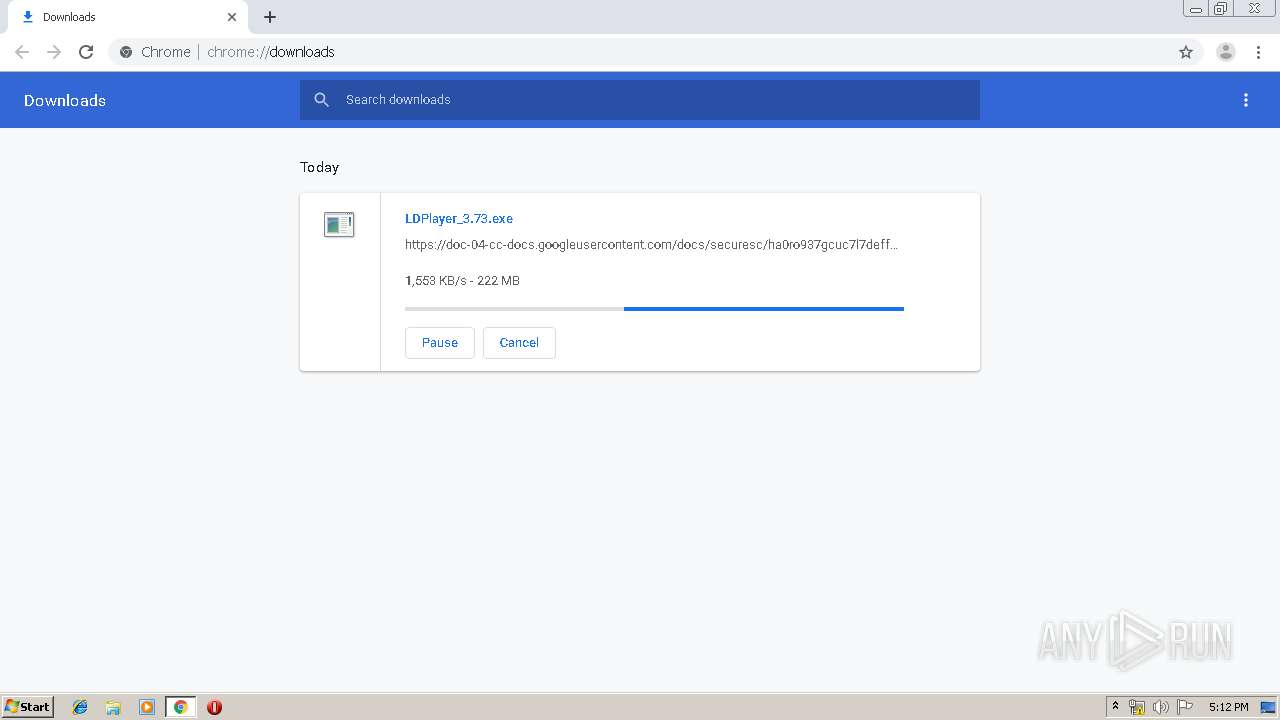Open the Windows Start menu
This screenshot has width=1280, height=720.
point(28,706)
